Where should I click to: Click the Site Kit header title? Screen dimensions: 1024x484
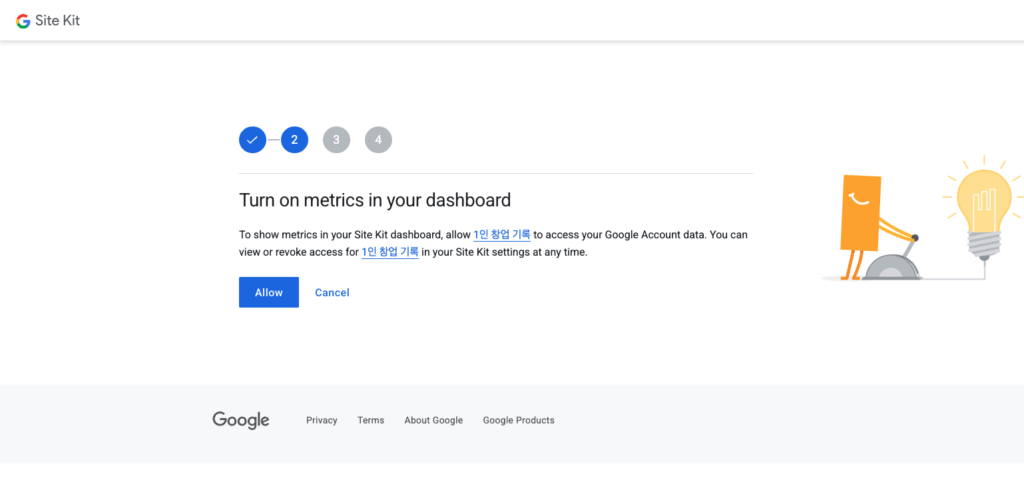point(57,21)
